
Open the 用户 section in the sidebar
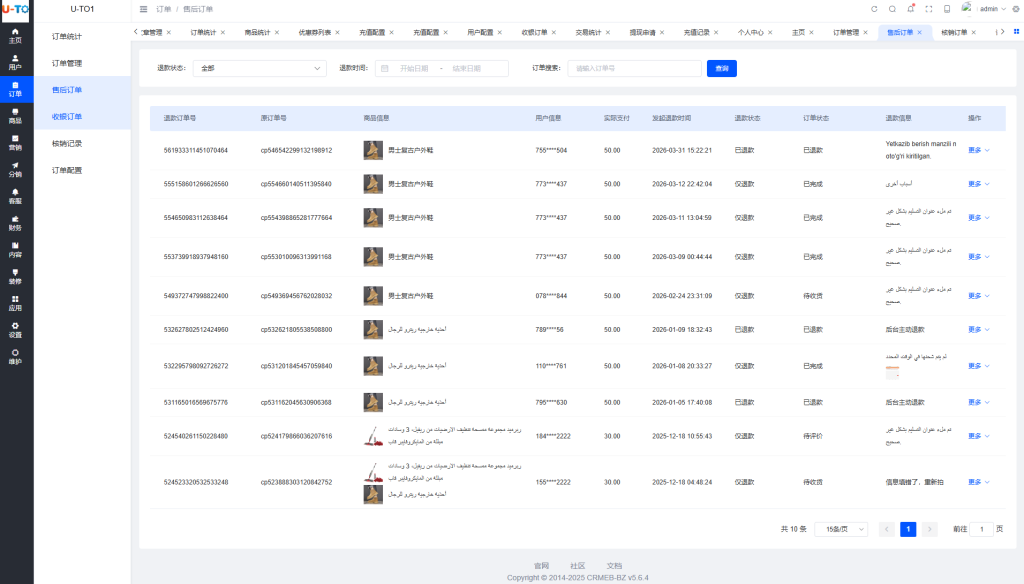pyautogui.click(x=15, y=63)
